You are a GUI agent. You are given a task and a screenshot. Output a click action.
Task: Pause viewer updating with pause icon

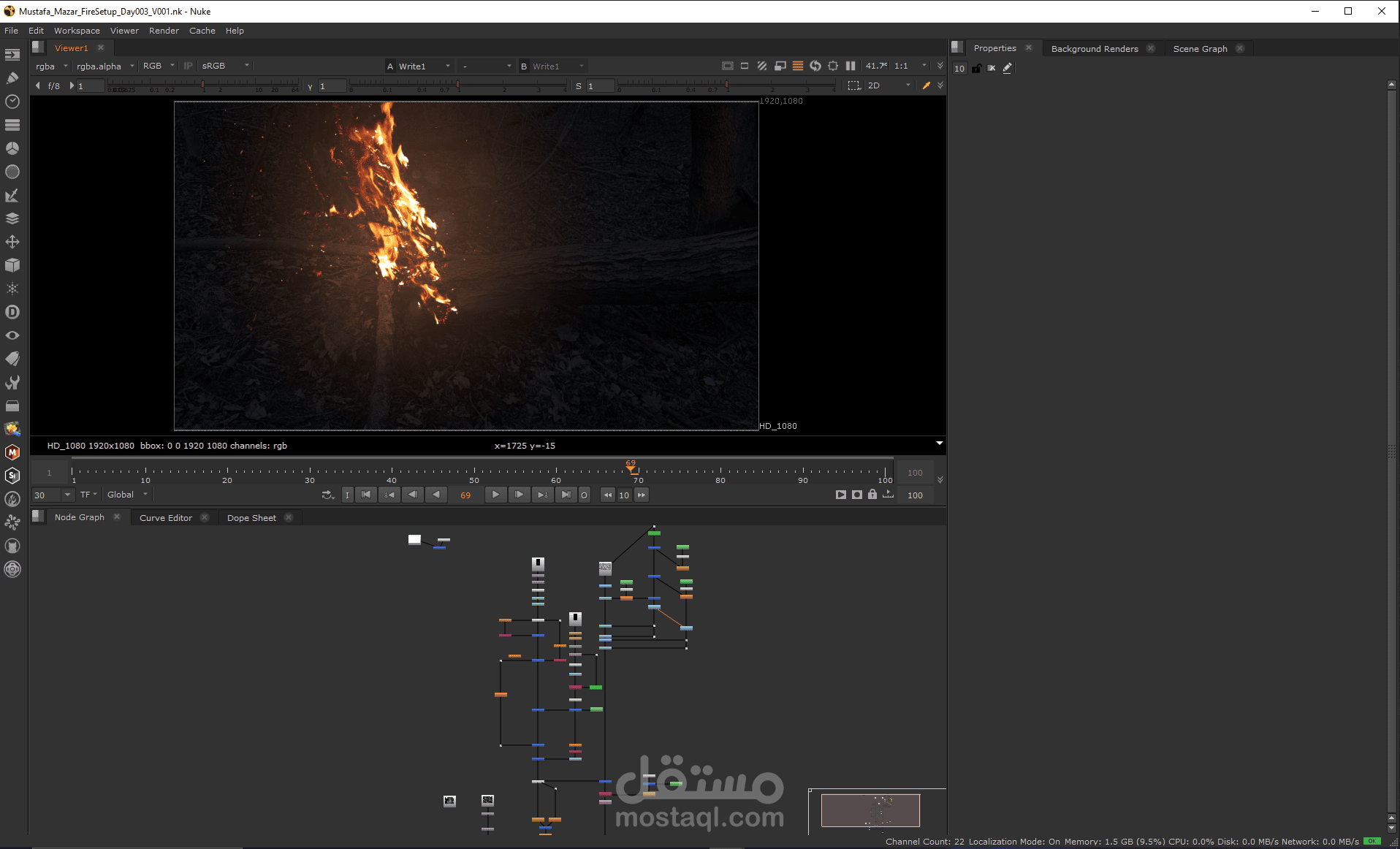(851, 66)
